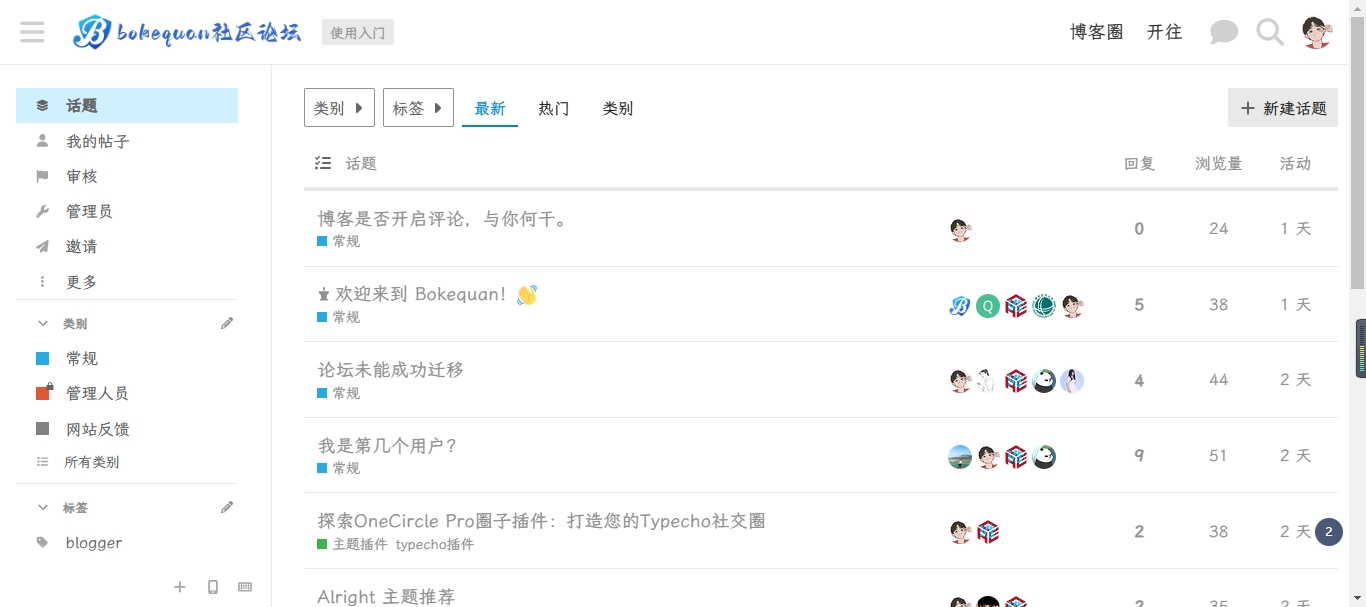Toggle the hamburger sidebar menu

[32, 32]
